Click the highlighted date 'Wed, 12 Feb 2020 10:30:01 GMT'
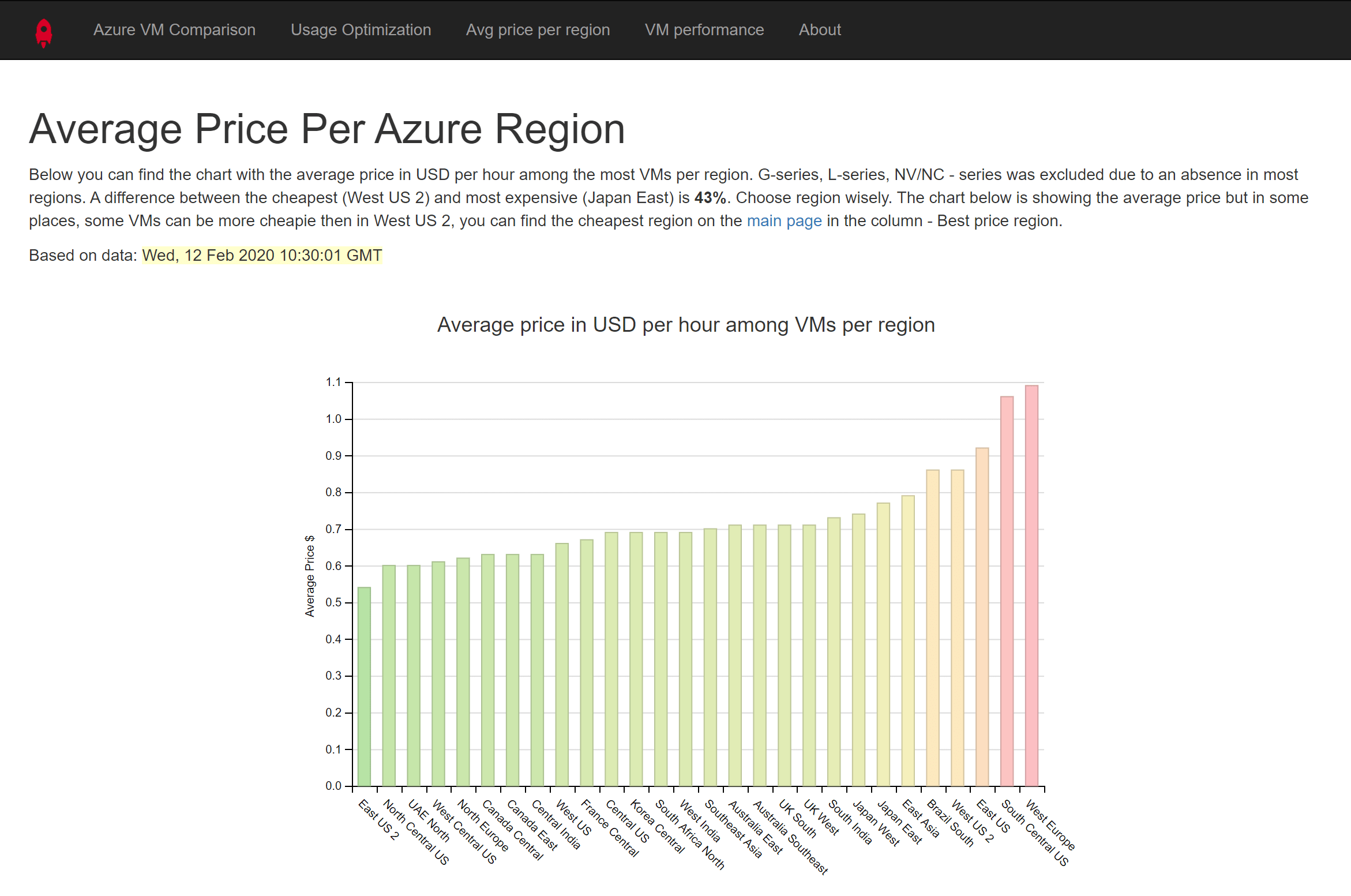 tap(262, 256)
